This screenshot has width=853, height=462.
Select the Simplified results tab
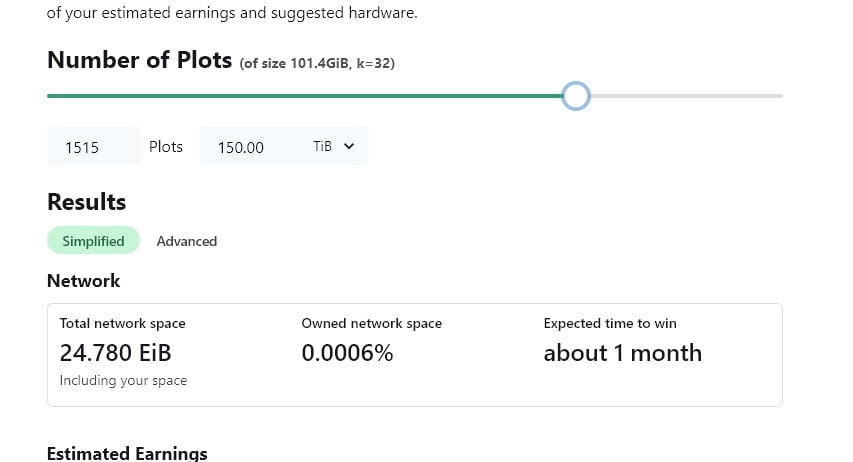pyautogui.click(x=94, y=241)
